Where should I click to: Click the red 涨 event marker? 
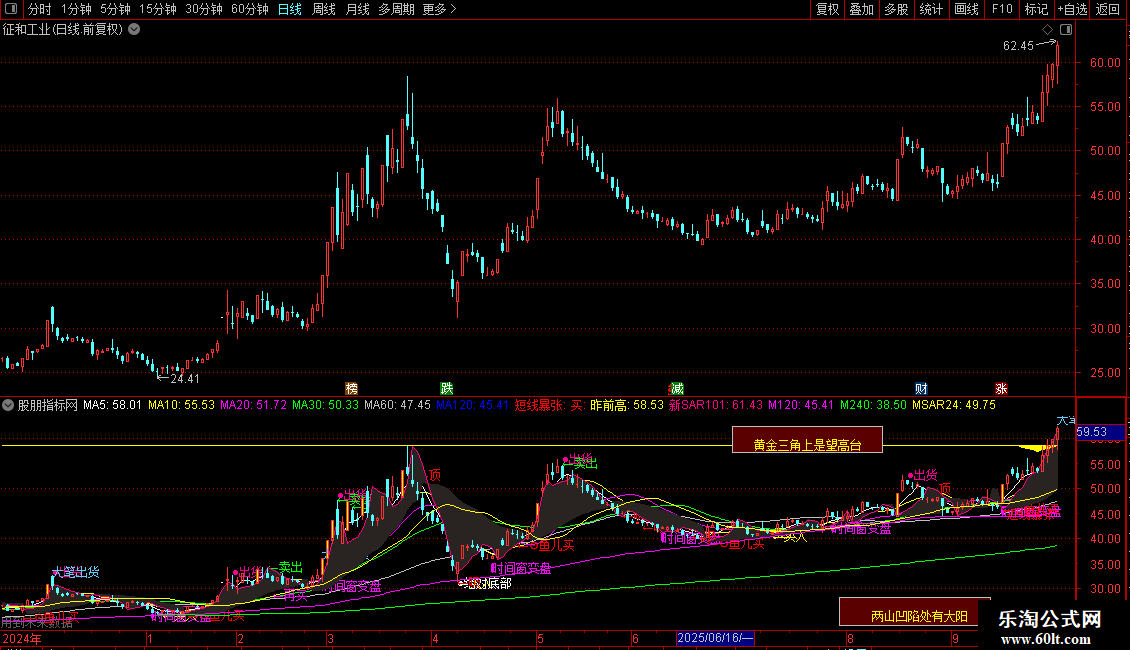pyautogui.click(x=1001, y=388)
